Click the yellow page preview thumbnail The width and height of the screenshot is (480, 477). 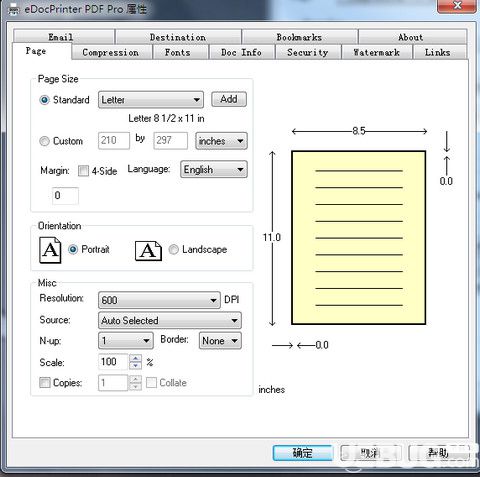pos(359,238)
